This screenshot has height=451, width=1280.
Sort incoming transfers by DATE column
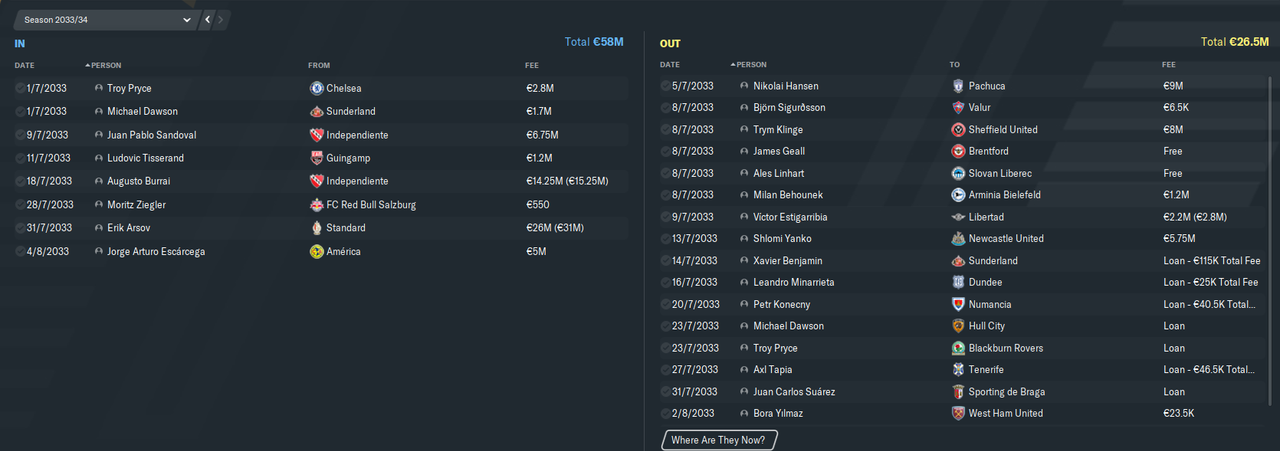25,66
